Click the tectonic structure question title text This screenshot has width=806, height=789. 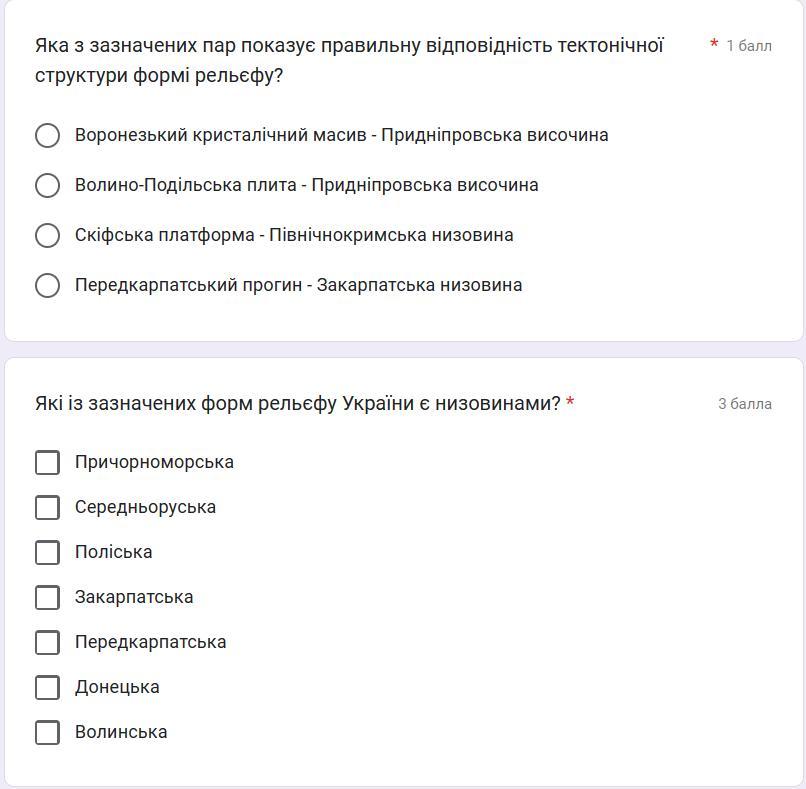(x=349, y=60)
